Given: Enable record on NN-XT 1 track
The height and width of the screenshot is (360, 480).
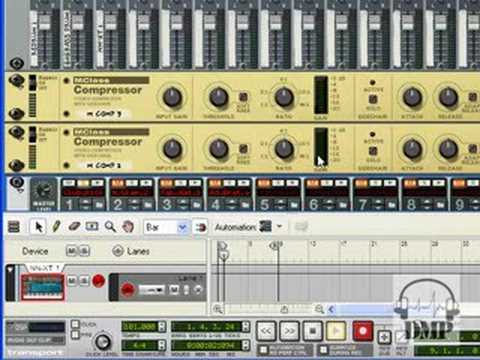Looking at the screenshot, I should point(98,281).
